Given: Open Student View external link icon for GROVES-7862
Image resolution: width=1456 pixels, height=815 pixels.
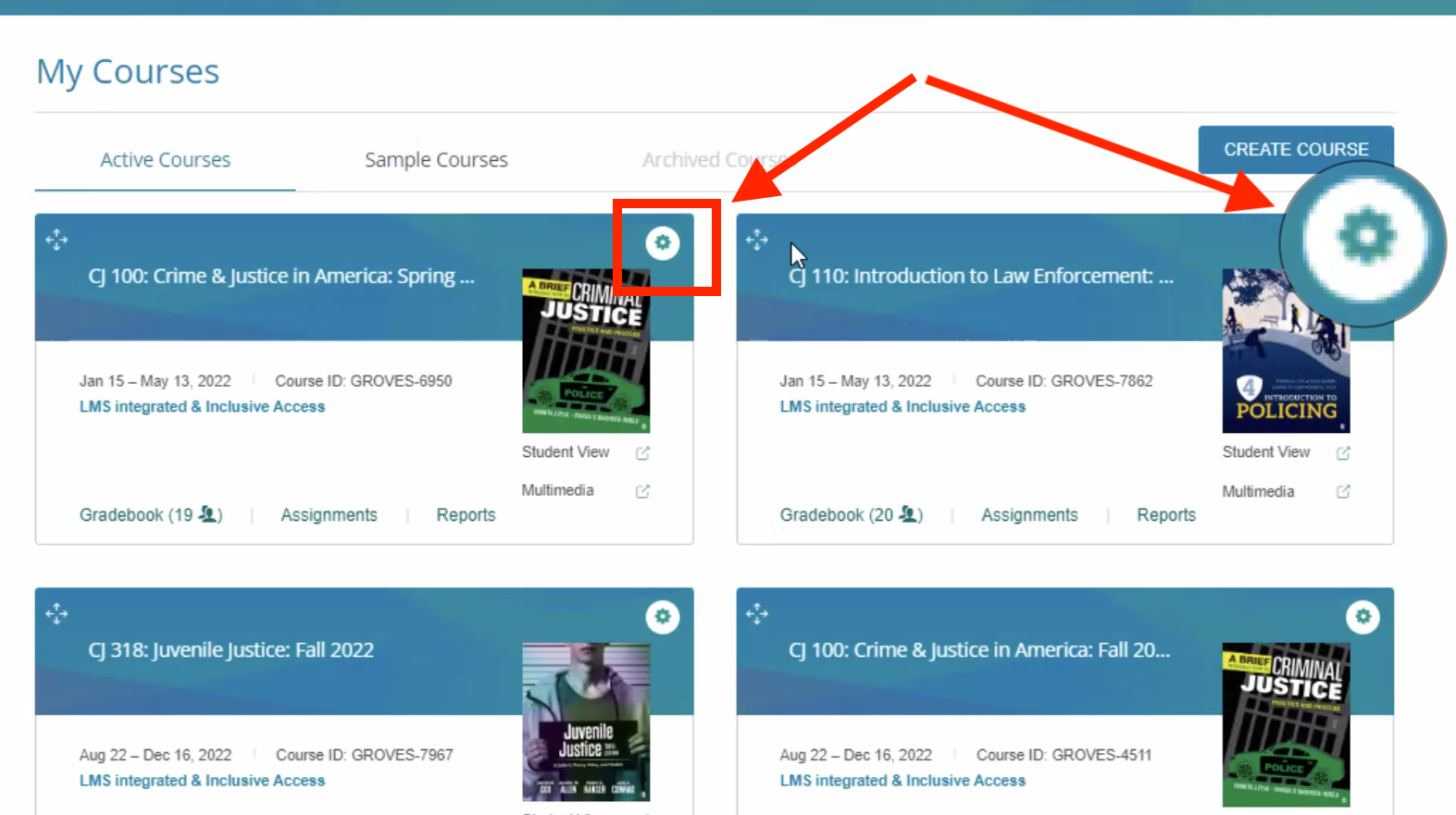Looking at the screenshot, I should click(x=1343, y=453).
